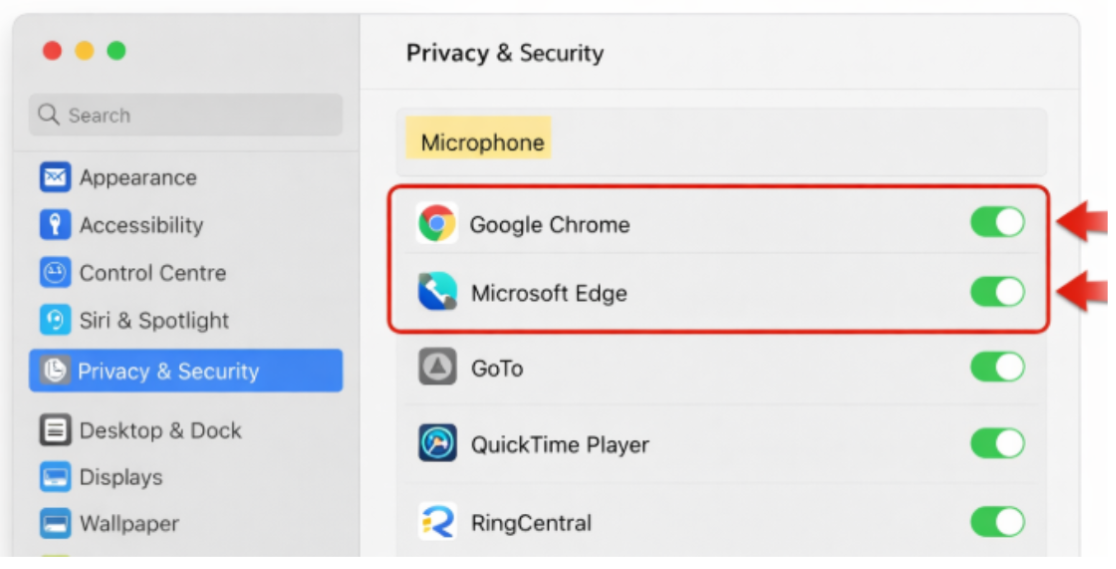Screen dimensions: 1116x569
Task: Click the Control Centre sidebar icon
Action: [54, 273]
